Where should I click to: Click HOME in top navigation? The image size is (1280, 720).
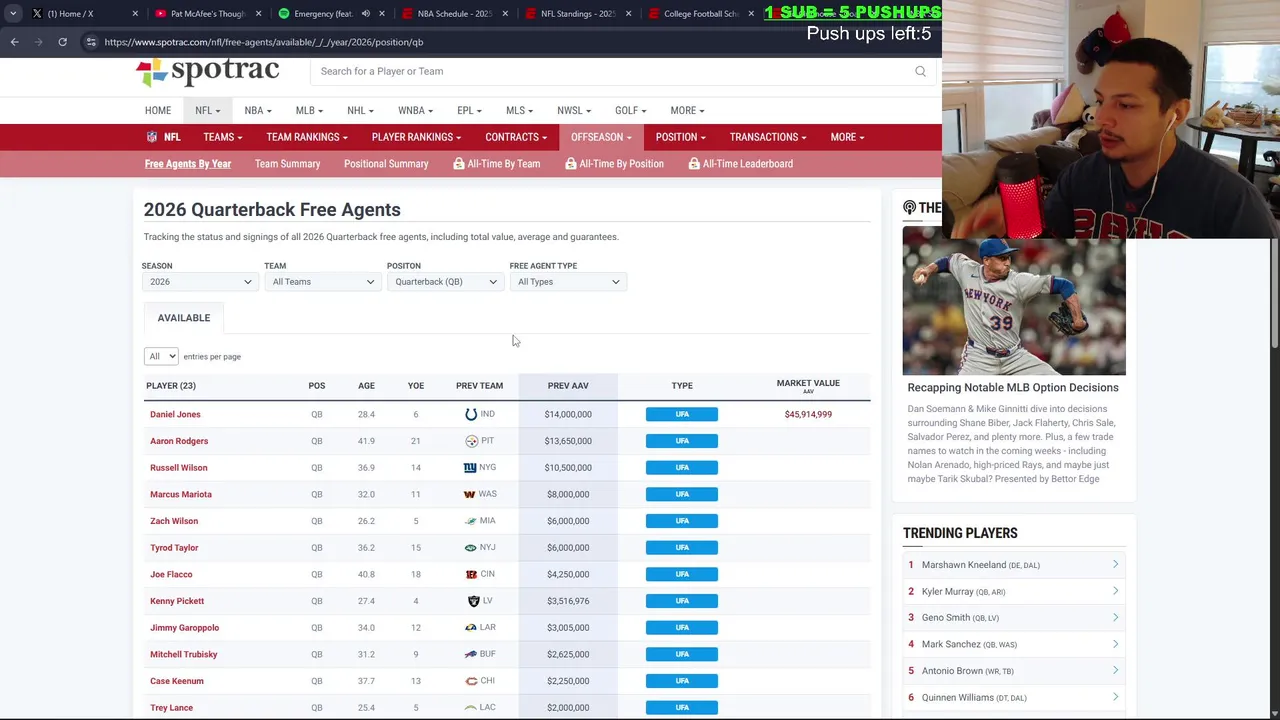click(158, 110)
